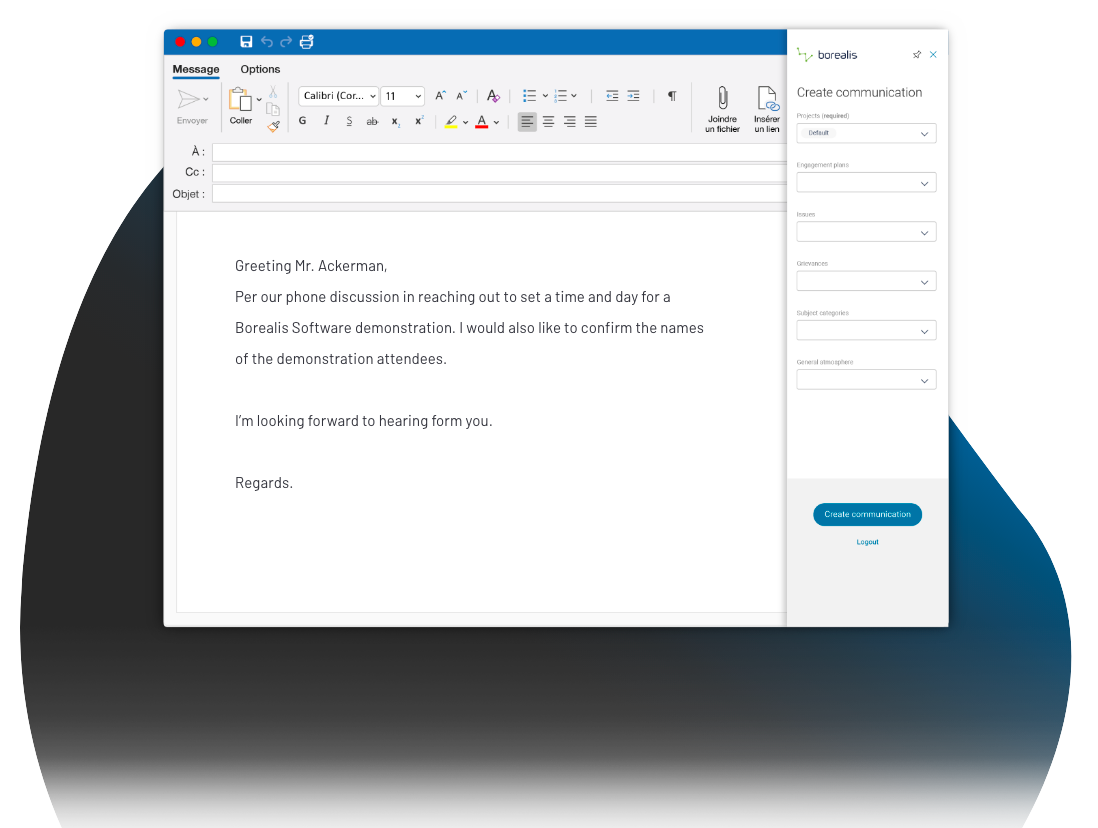Viewport: 1098px width, 828px height.
Task: Click the Joindre un fichier paperclip icon
Action: tap(722, 98)
